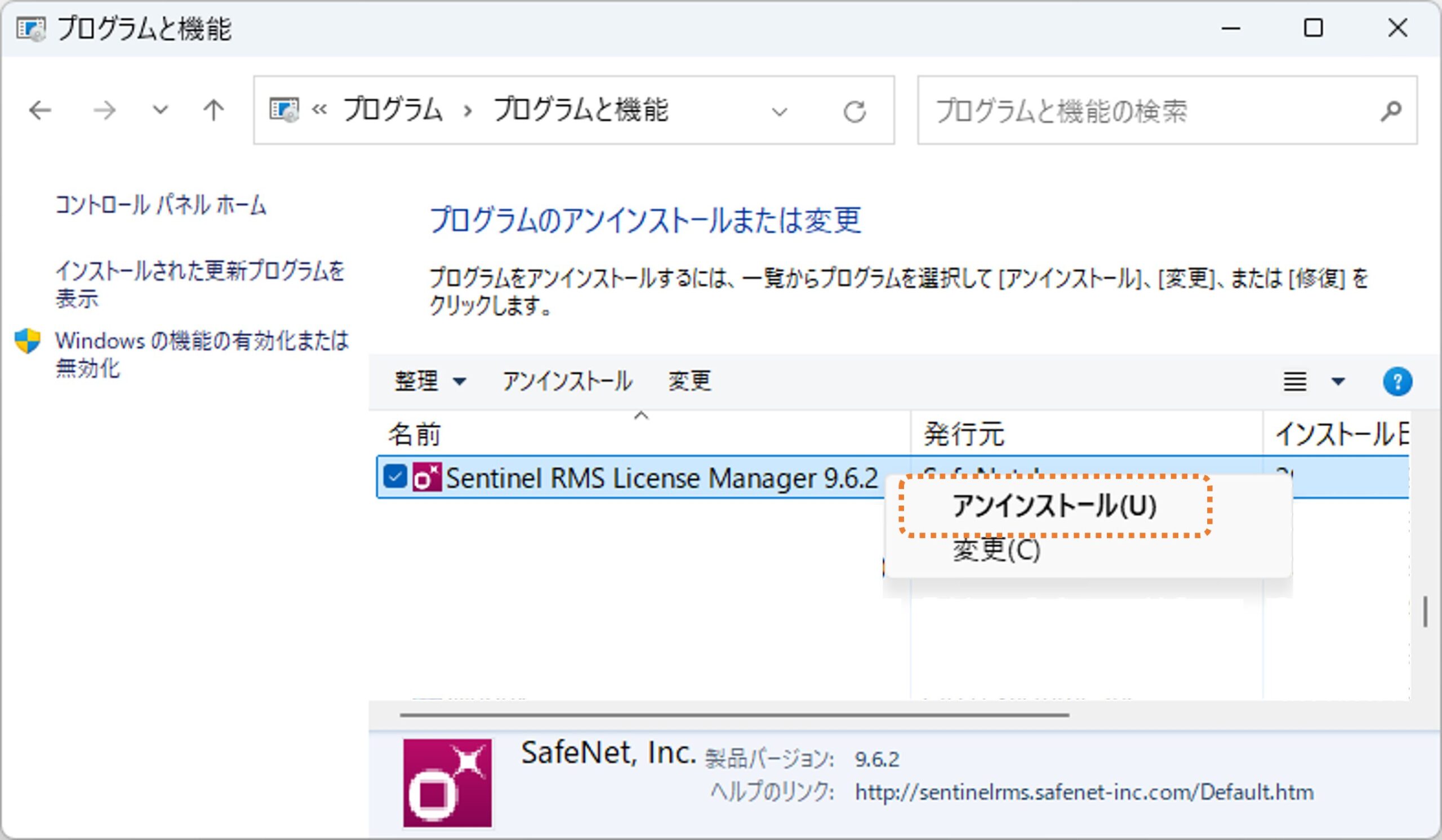Choose アンインストール(U) from context menu

[1054, 506]
